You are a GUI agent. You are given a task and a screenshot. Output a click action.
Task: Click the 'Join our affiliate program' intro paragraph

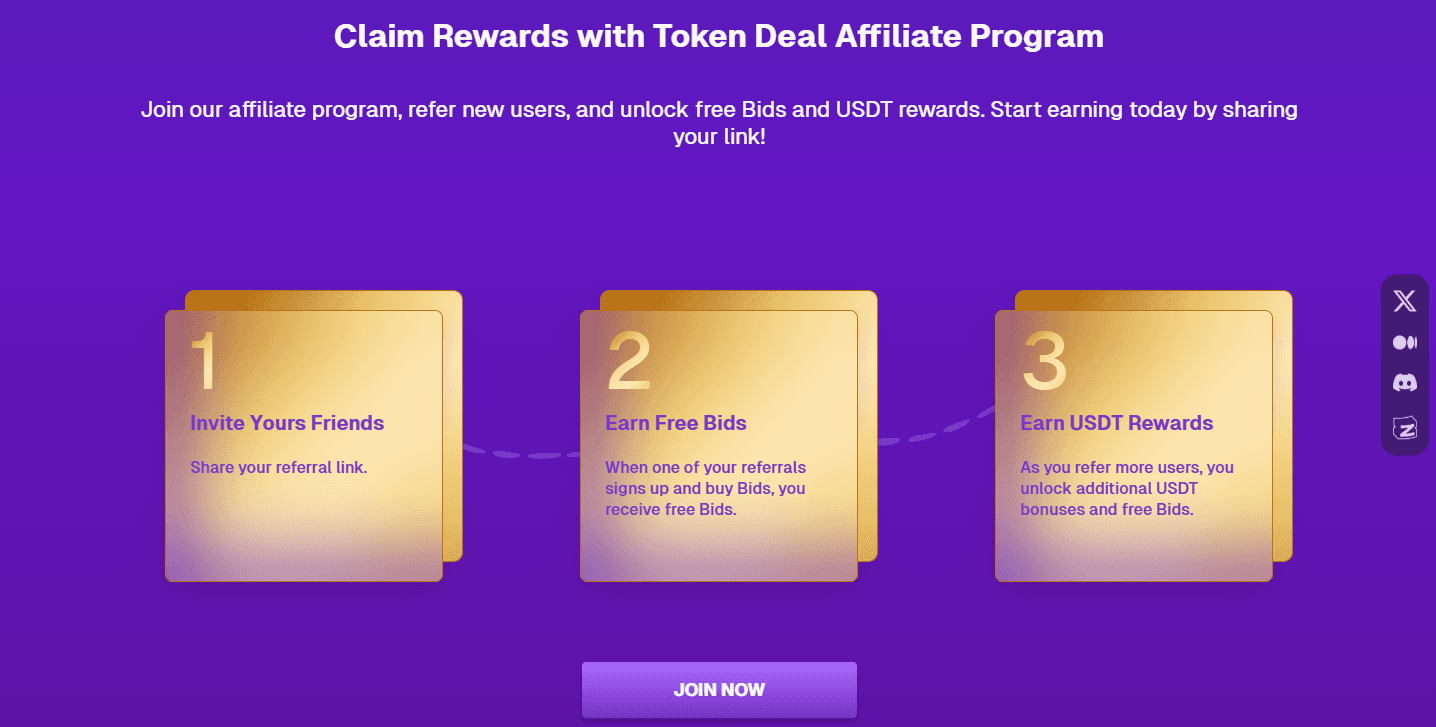[x=719, y=122]
